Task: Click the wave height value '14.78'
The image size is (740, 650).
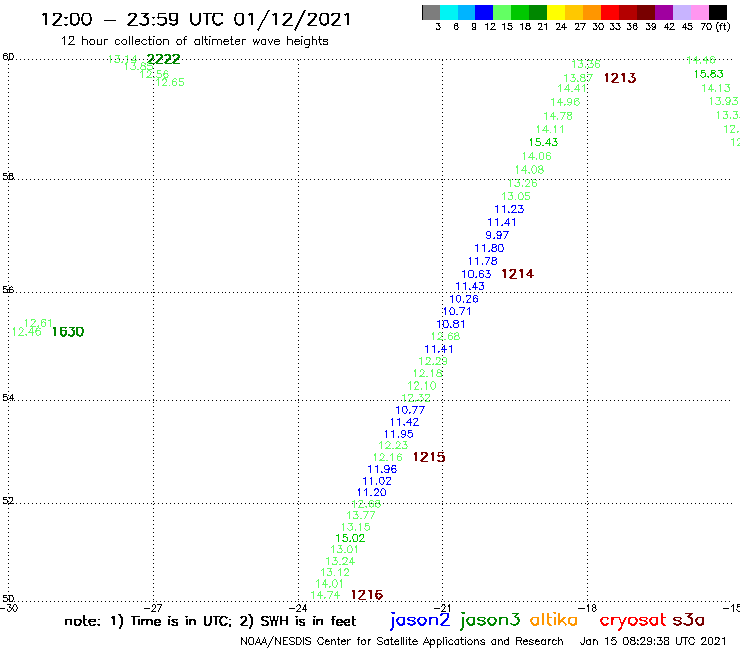Action: 558,116
